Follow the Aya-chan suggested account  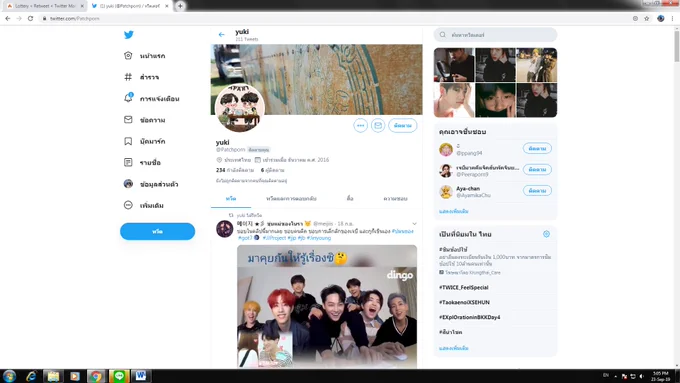coord(537,190)
